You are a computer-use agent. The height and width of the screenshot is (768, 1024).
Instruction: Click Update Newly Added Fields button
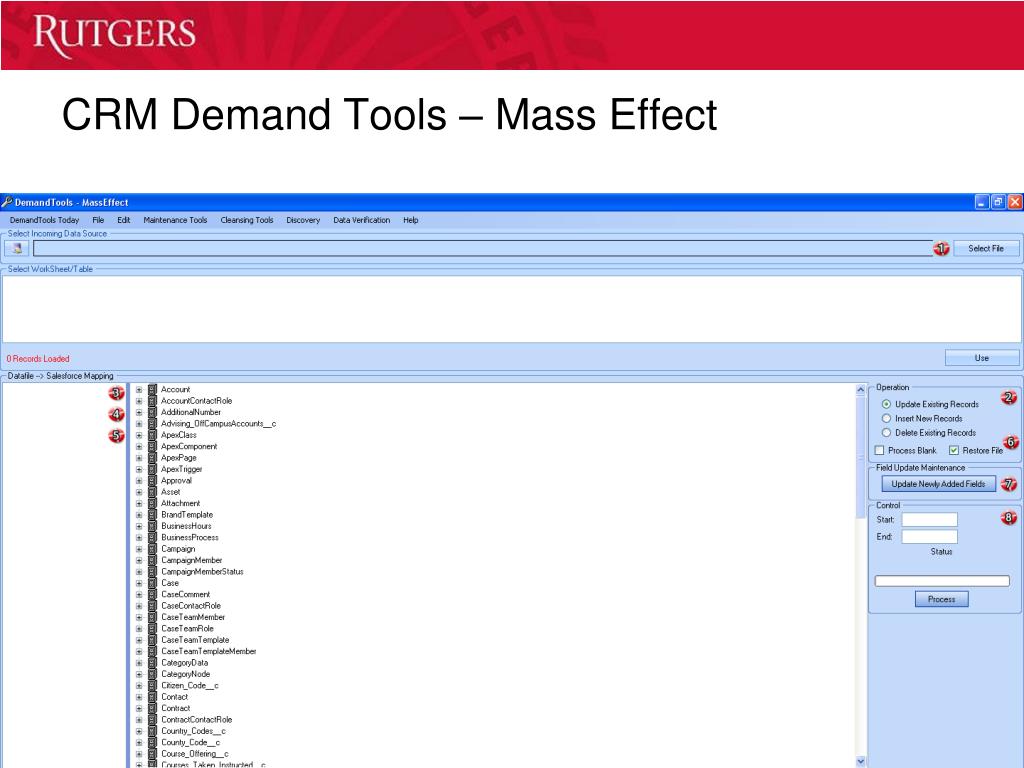click(x=938, y=484)
